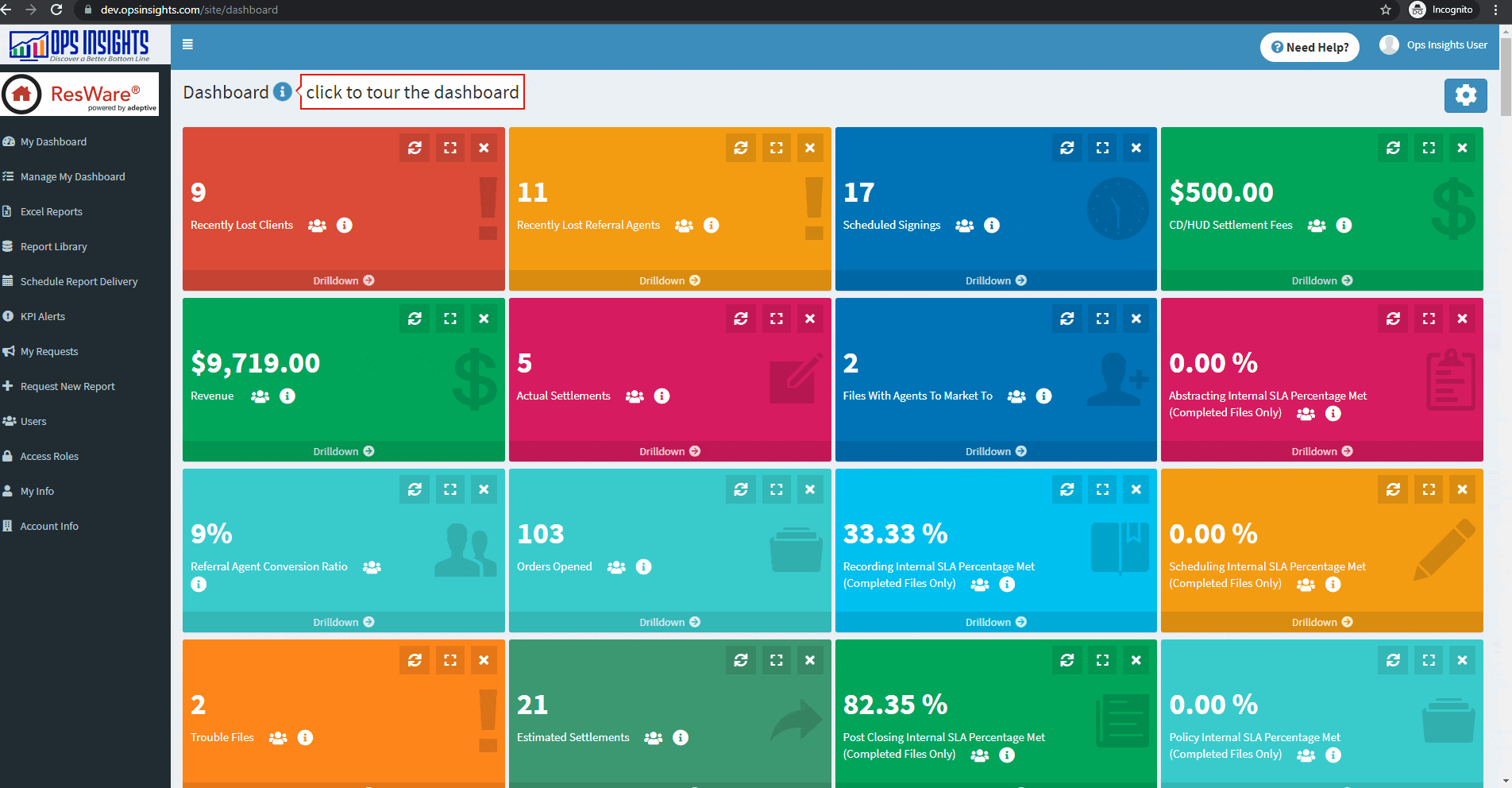
Task: Refresh the Trouble Files tile
Action: tap(414, 659)
